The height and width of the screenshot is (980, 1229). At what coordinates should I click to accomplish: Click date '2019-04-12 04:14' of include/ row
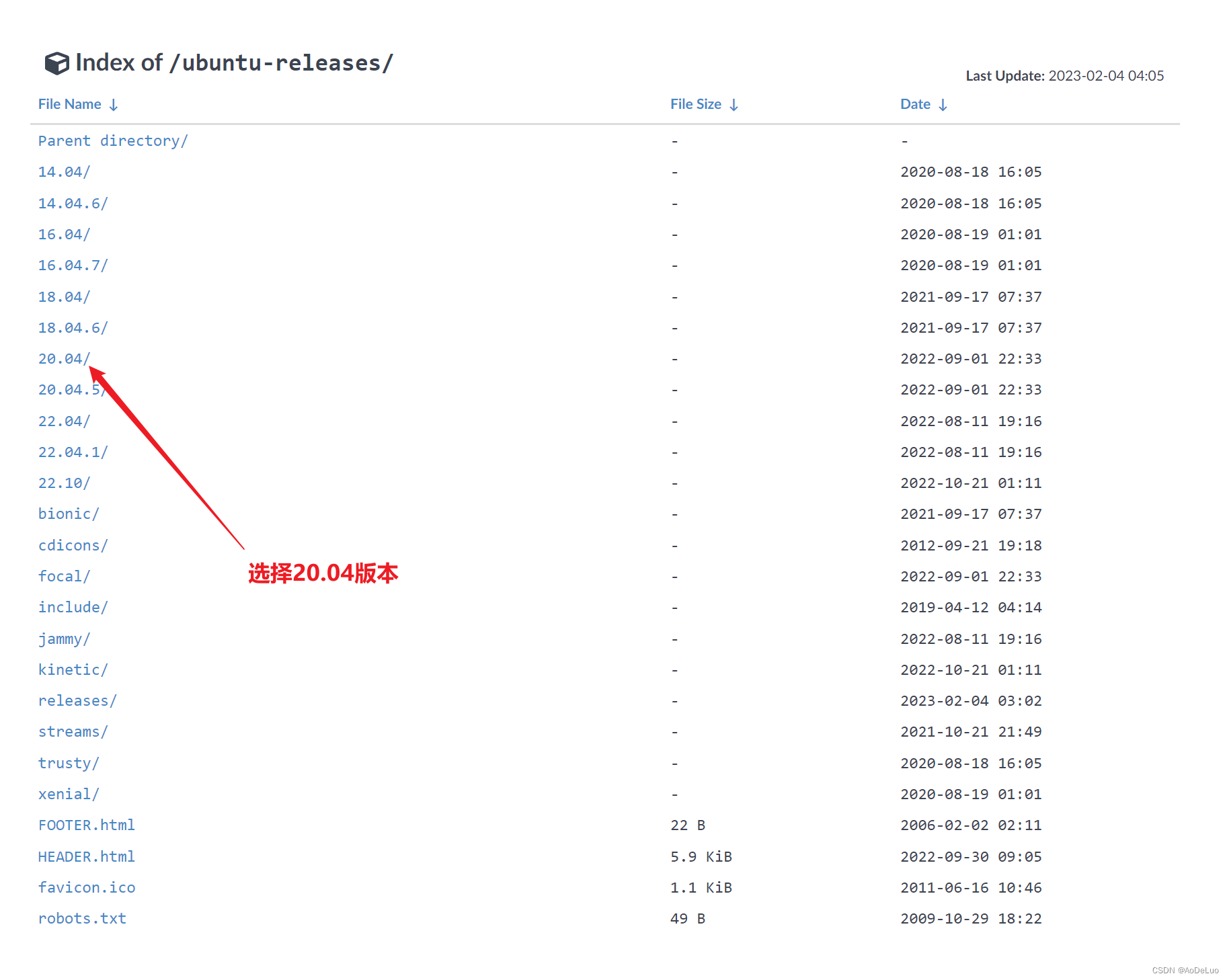(972, 608)
